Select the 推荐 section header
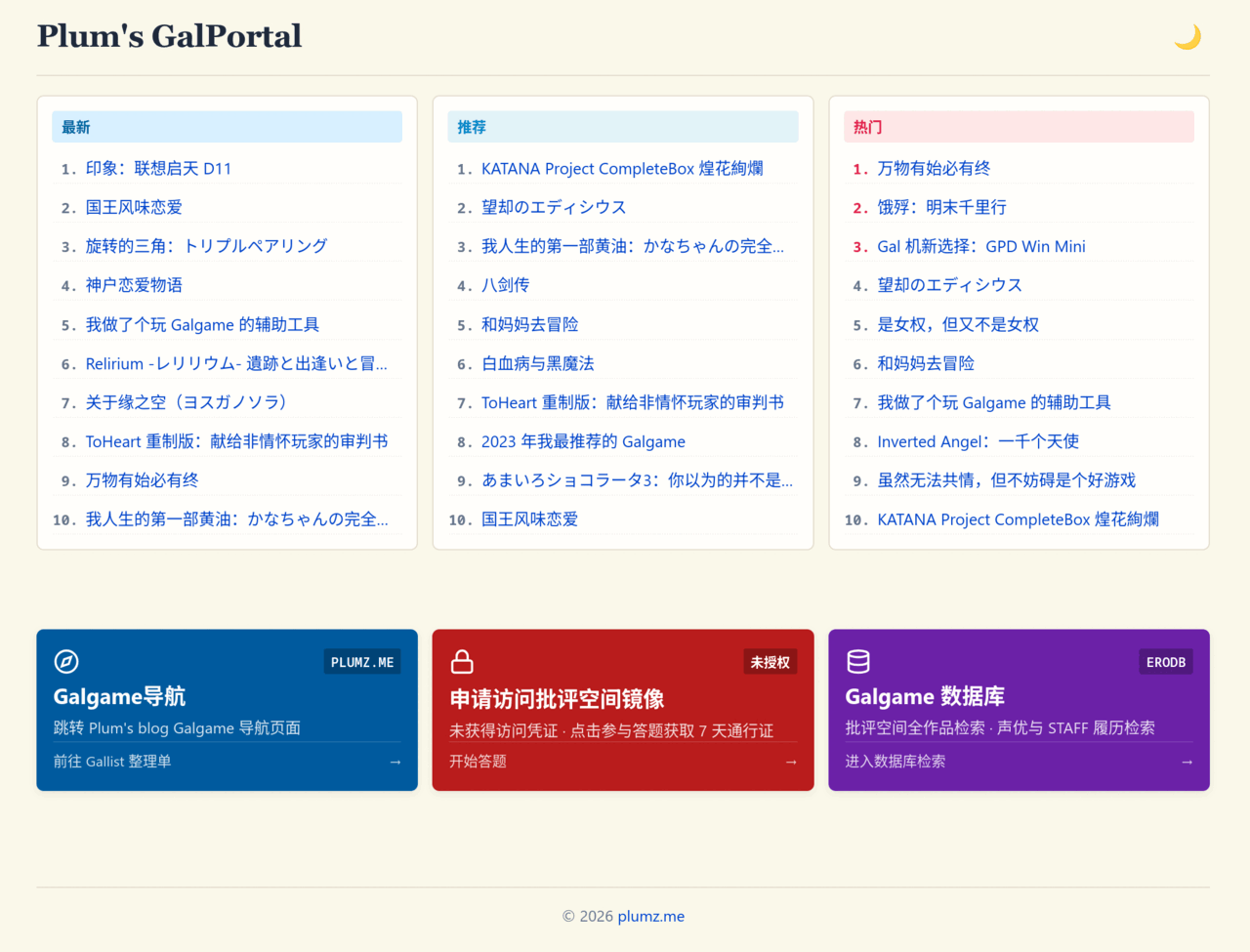 tap(623, 127)
